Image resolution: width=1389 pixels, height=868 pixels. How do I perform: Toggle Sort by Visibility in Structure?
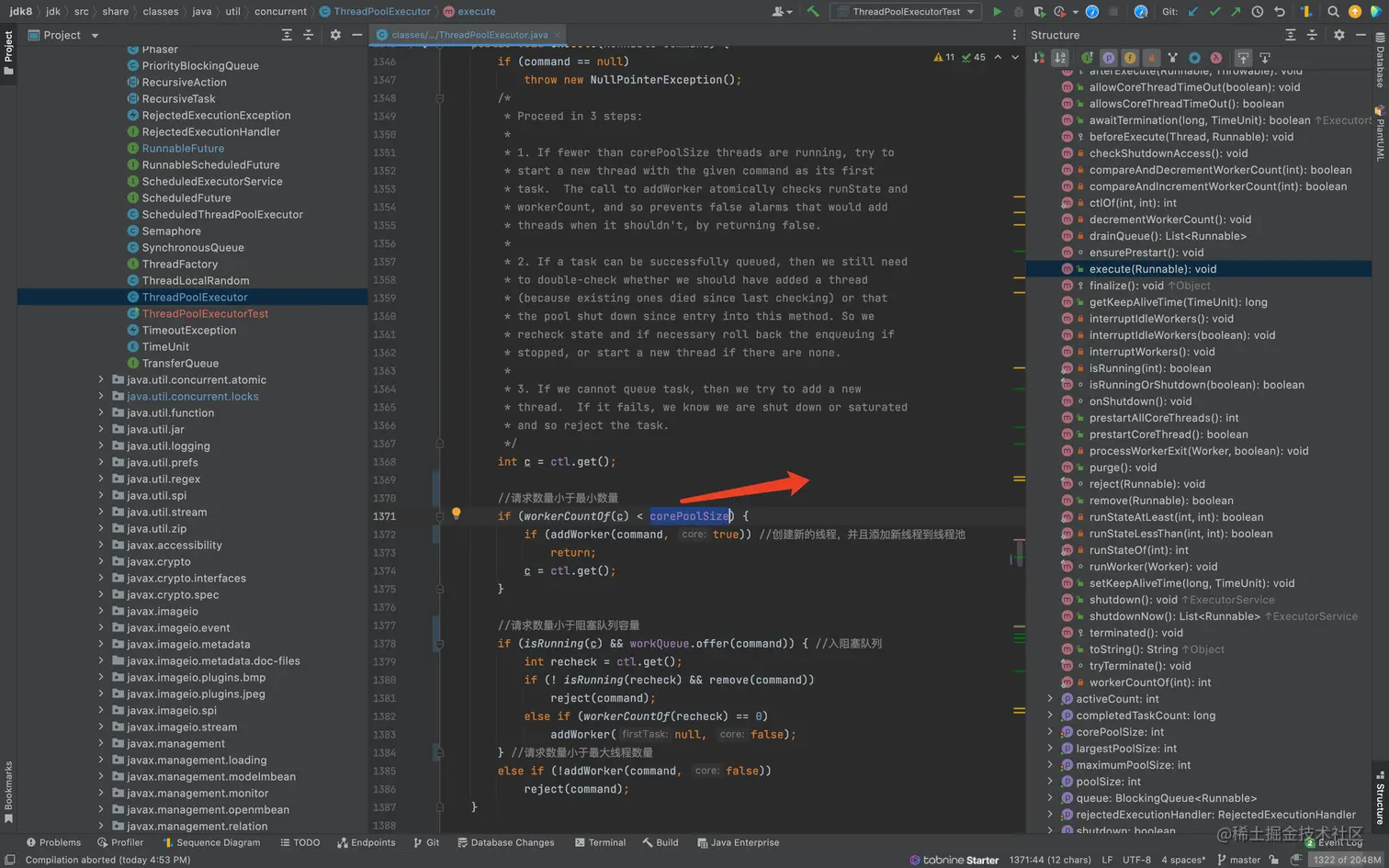(x=1039, y=57)
